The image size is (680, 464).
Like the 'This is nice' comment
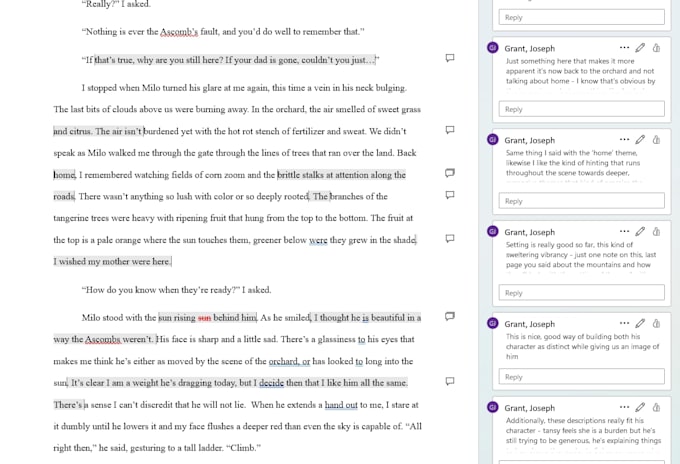point(657,323)
